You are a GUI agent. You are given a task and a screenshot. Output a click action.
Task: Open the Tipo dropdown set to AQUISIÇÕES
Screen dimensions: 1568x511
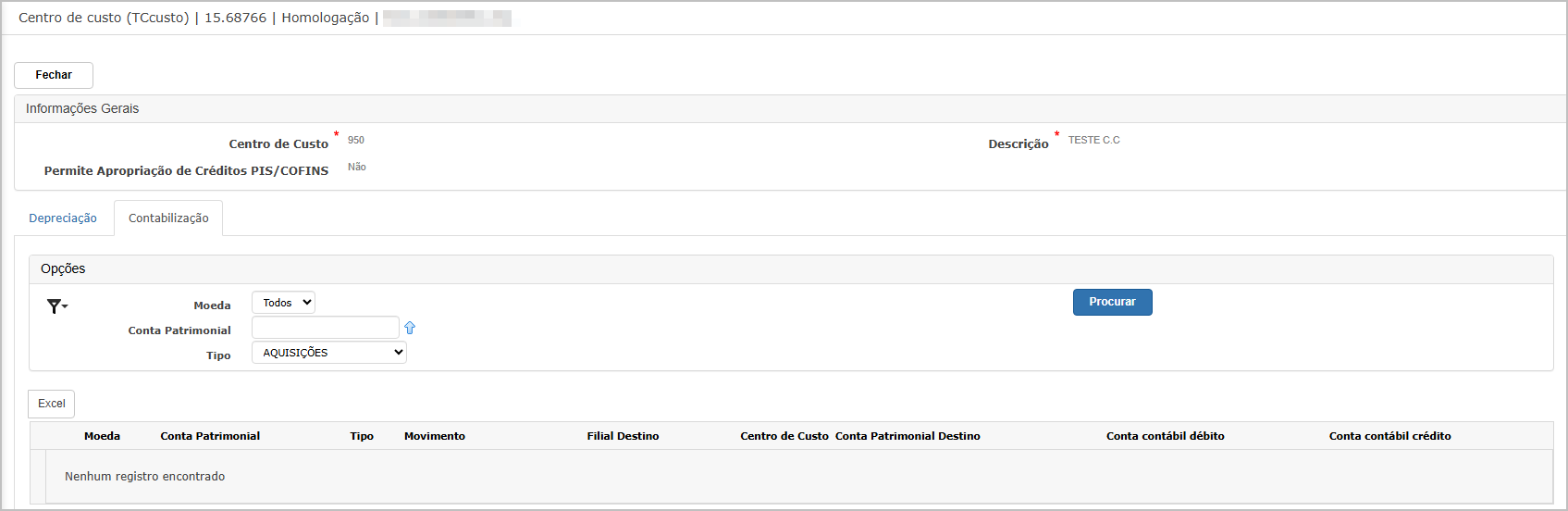click(x=329, y=353)
